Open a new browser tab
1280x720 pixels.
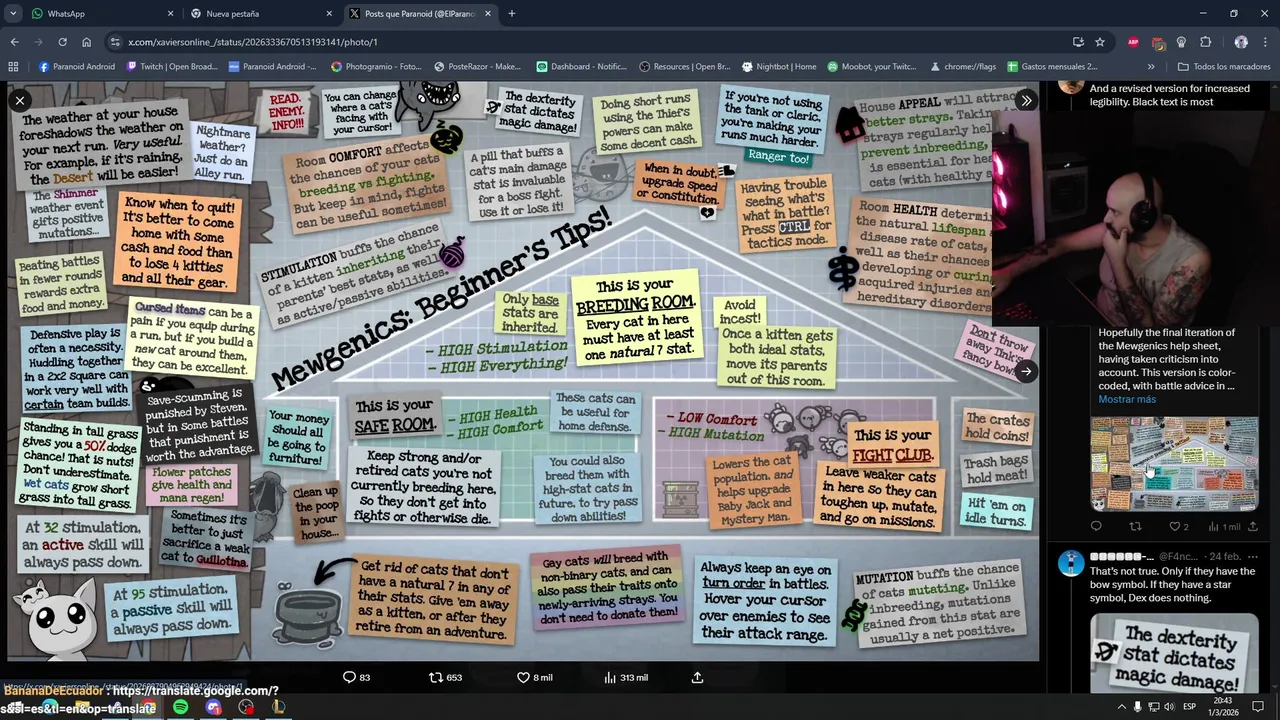[511, 14]
